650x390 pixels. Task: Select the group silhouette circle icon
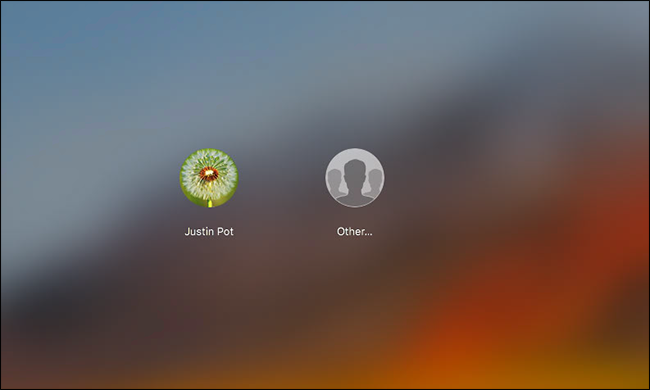click(354, 178)
